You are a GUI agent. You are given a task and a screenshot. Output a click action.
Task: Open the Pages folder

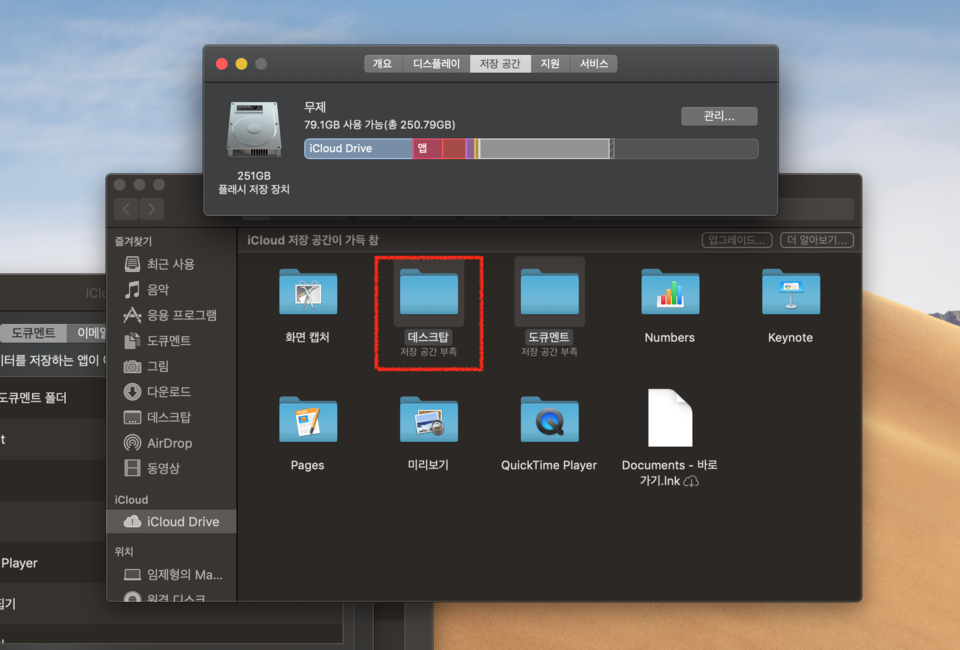pyautogui.click(x=307, y=421)
